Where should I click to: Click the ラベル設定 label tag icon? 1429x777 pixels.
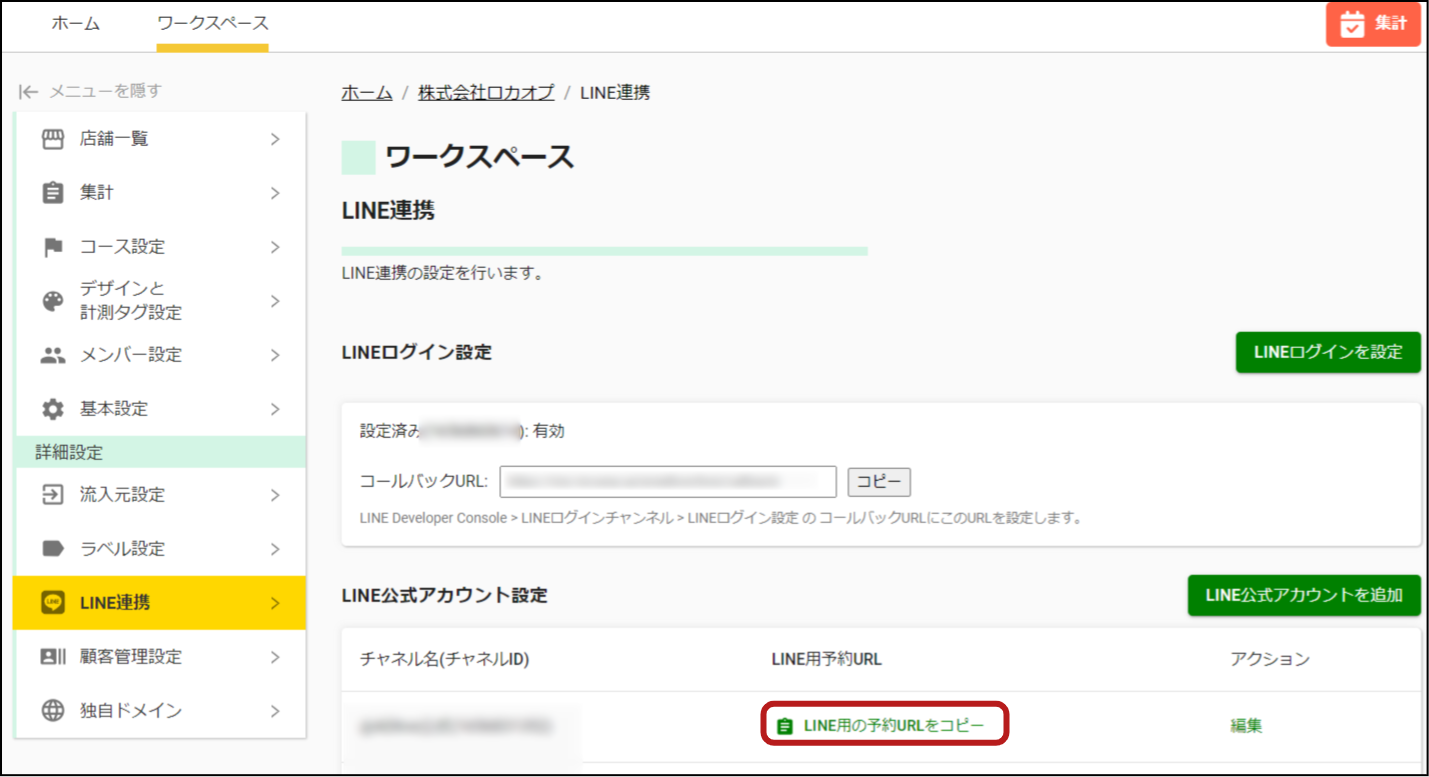(x=53, y=549)
